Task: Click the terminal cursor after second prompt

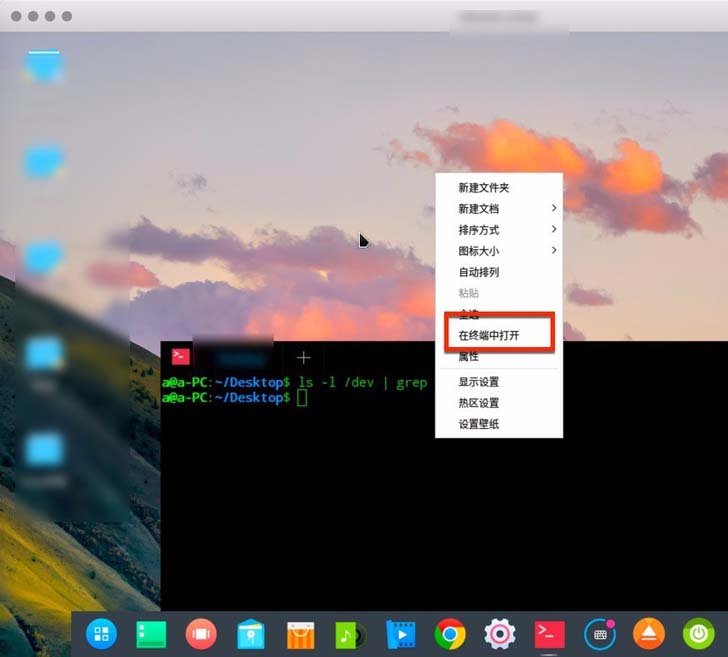Action: (x=302, y=397)
